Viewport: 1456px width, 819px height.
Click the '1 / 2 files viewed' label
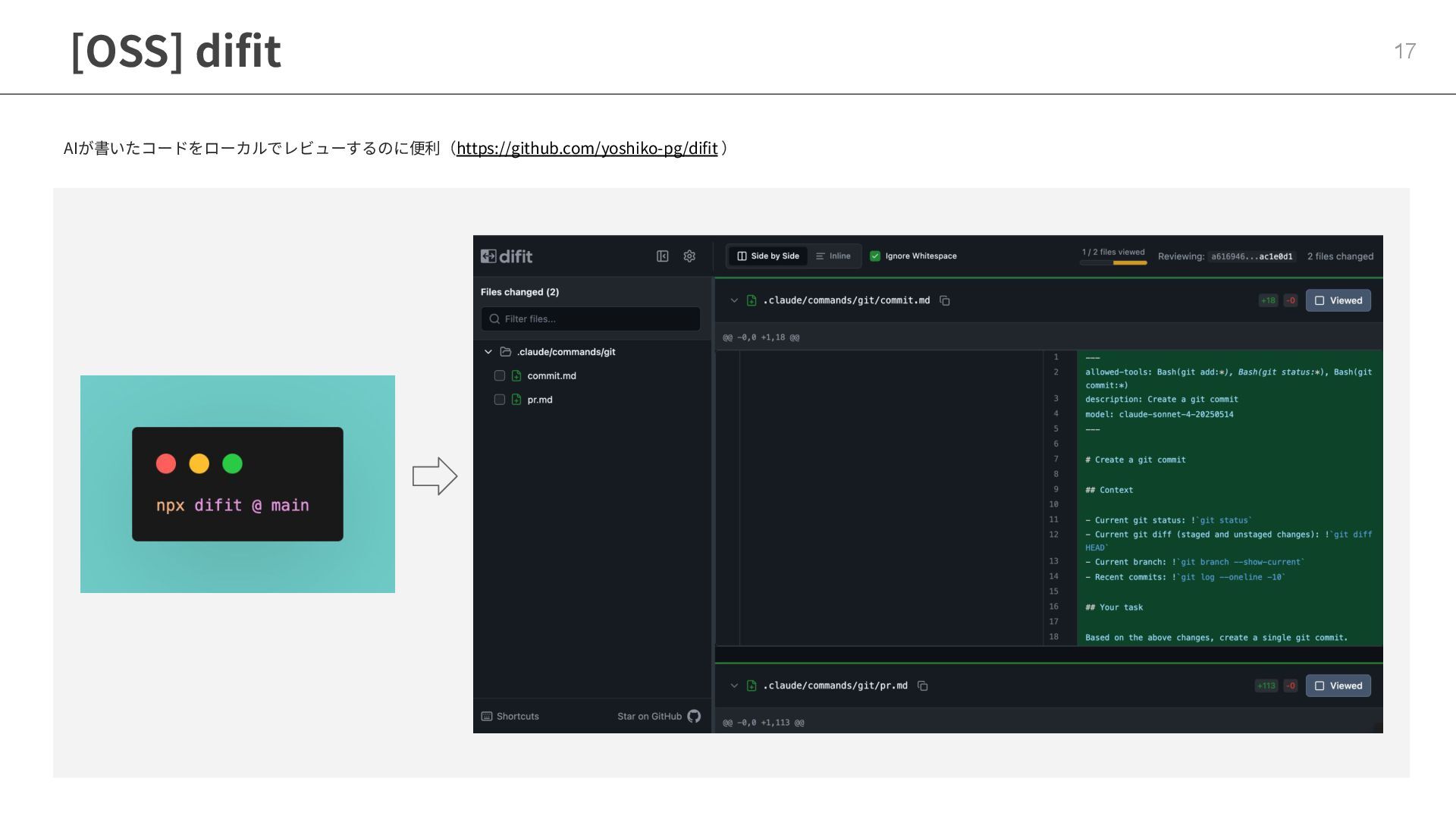point(1113,252)
